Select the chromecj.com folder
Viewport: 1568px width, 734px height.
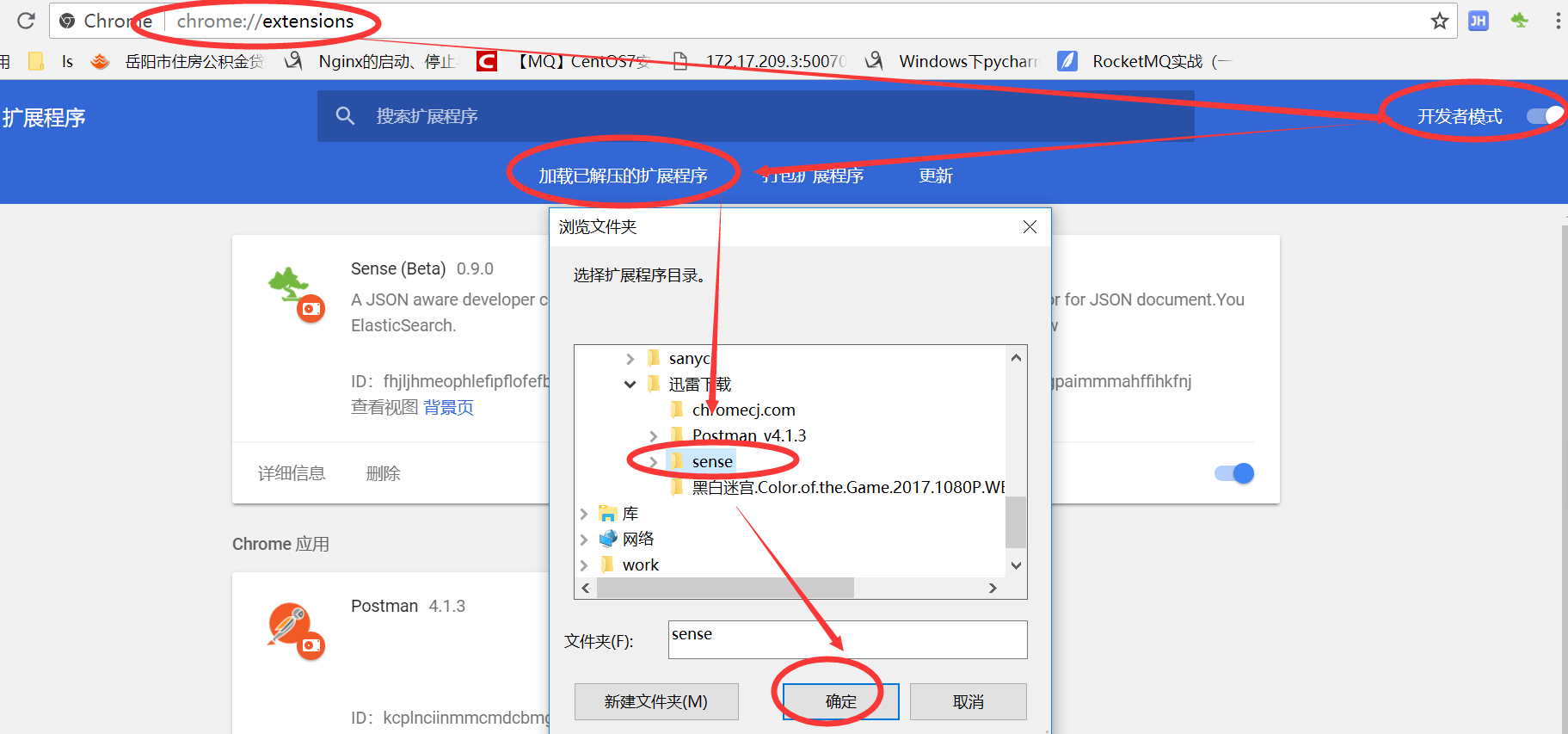point(743,410)
